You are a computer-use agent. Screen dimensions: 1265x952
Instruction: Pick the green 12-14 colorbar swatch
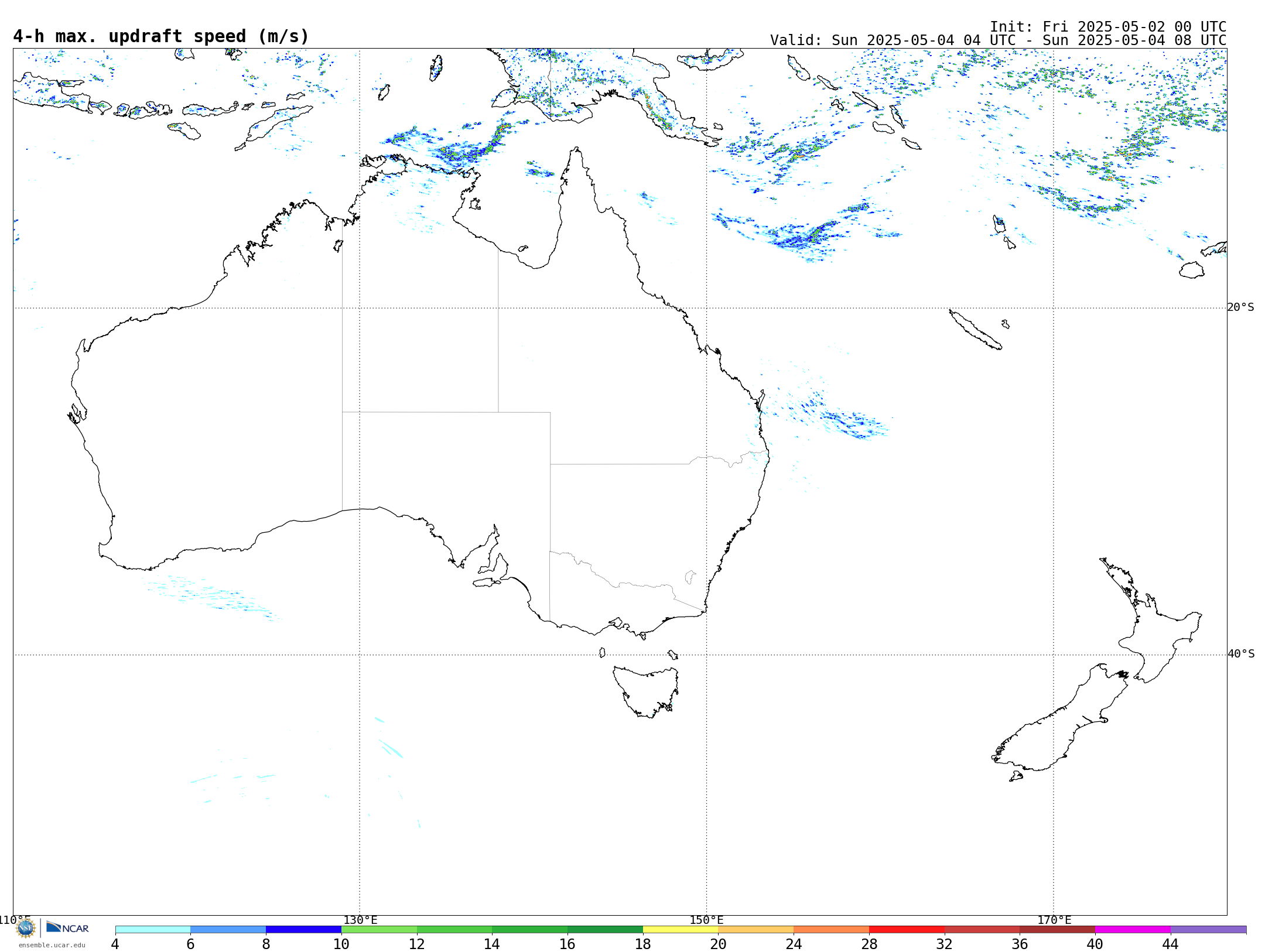(x=454, y=930)
